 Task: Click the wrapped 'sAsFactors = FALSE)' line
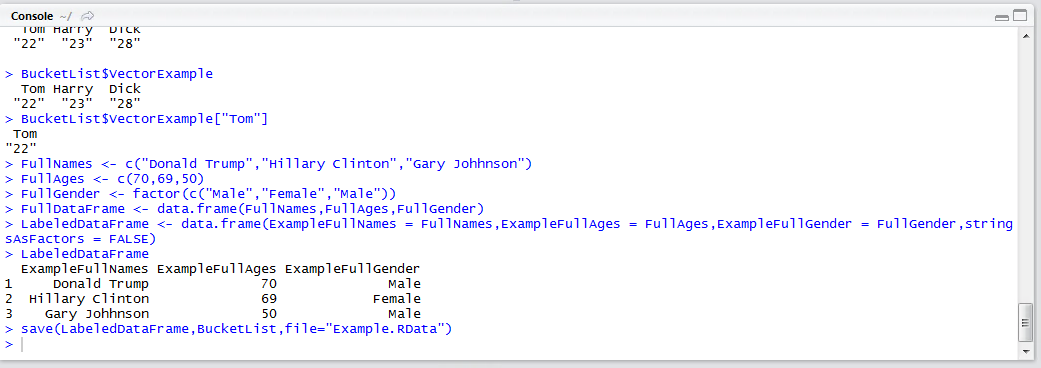(x=80, y=238)
